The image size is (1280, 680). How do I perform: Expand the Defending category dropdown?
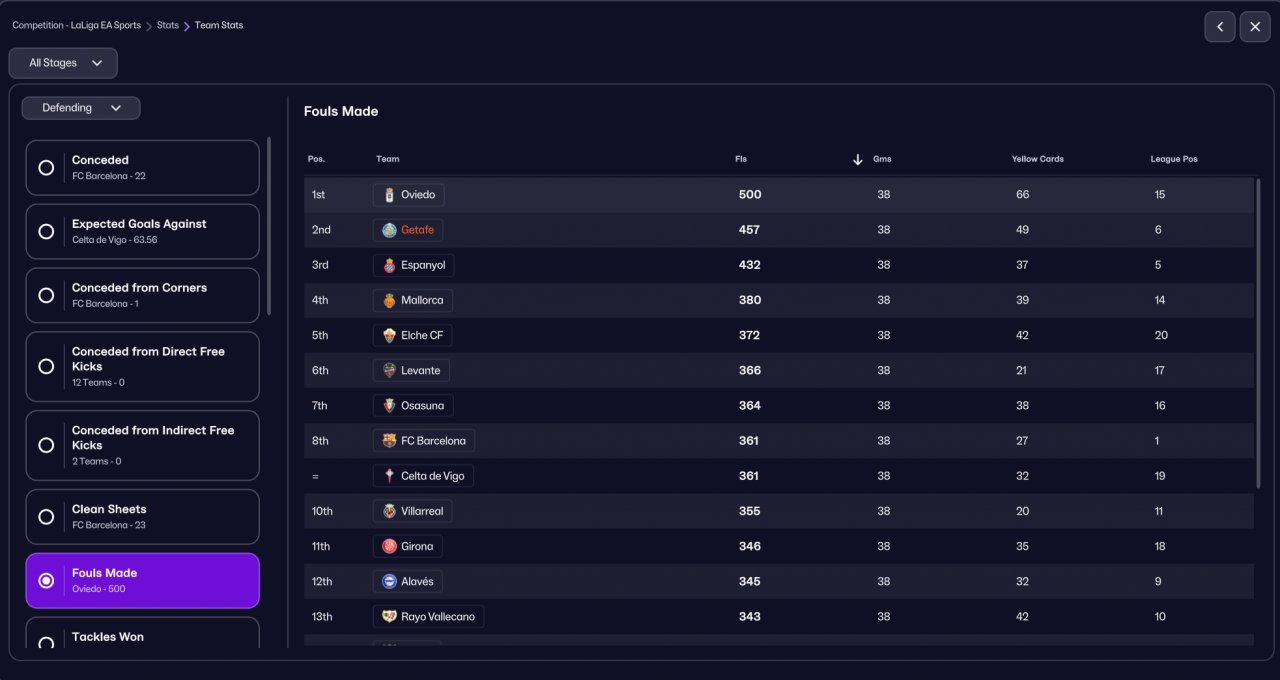point(81,108)
